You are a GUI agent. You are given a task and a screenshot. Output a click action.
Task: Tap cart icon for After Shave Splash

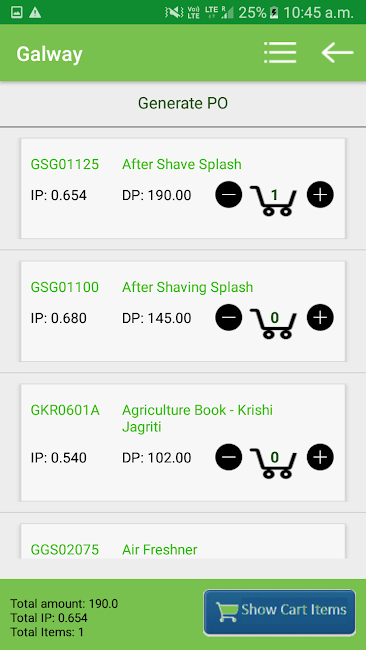(274, 200)
